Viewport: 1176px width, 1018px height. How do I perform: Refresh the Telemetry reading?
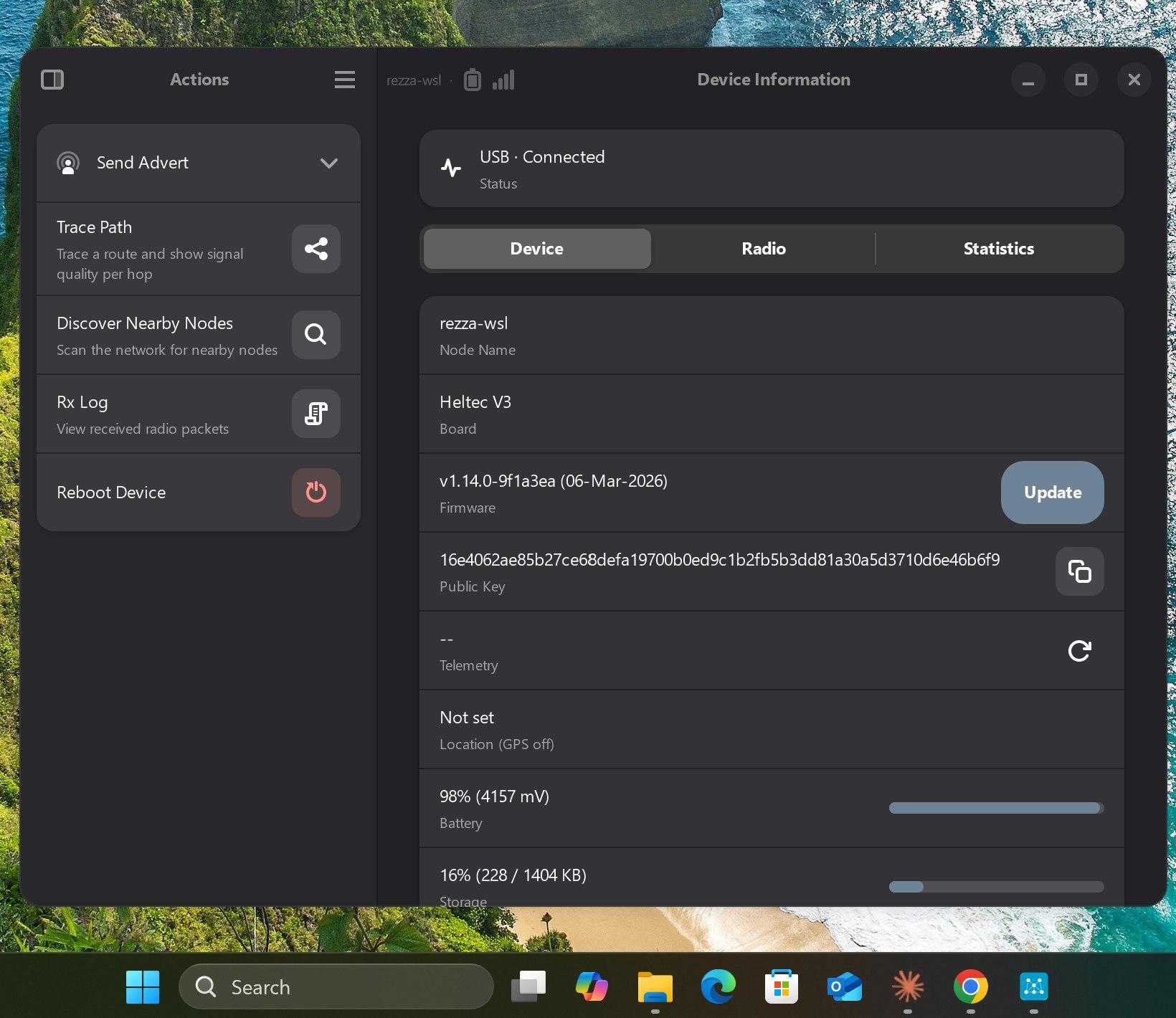point(1079,650)
